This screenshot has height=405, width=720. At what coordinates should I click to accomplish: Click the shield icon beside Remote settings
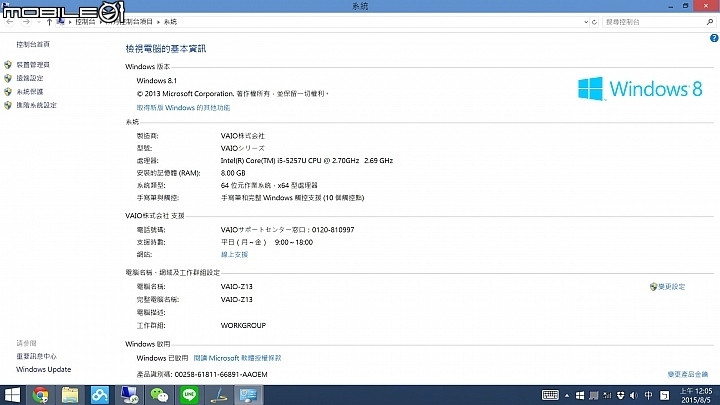(x=8, y=78)
